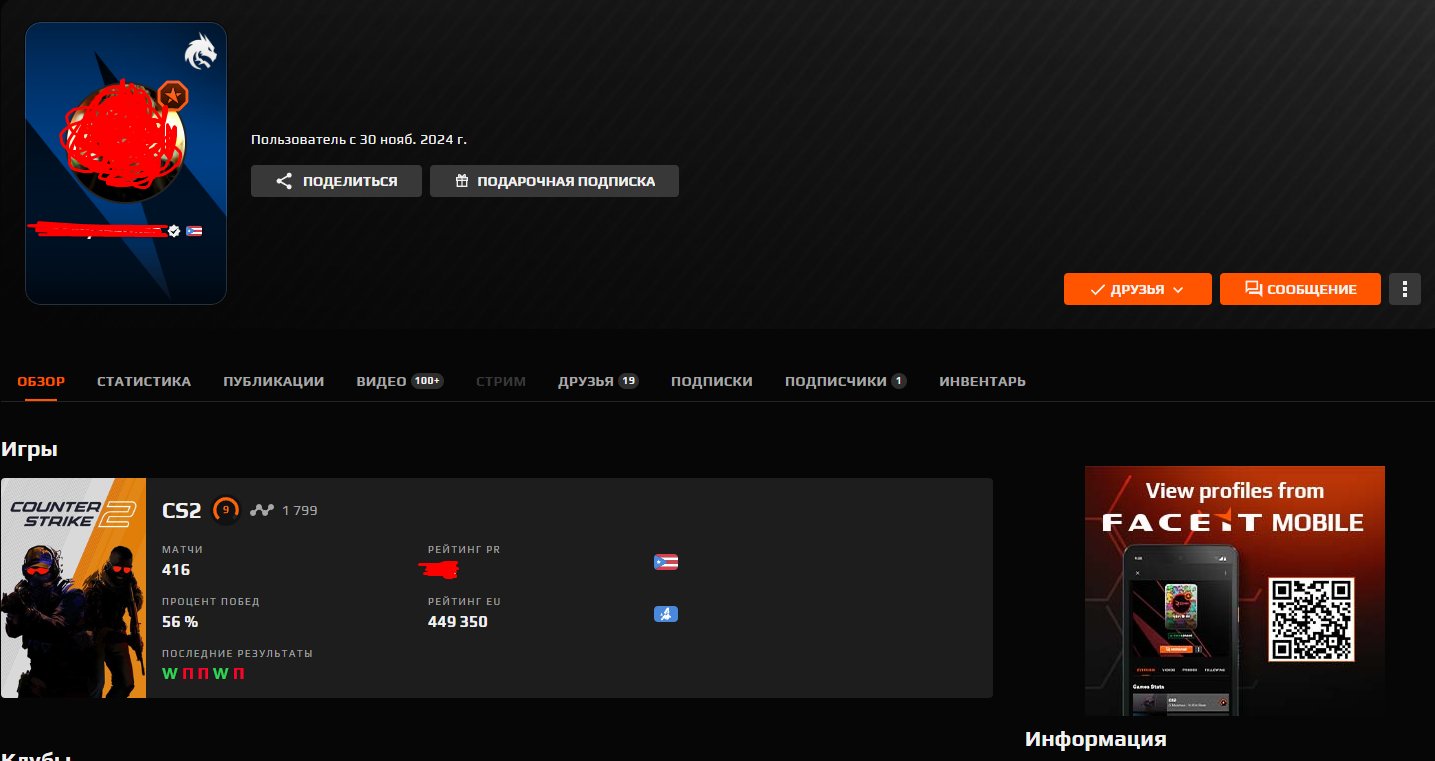
Task: Expand the Друзья friends dropdown button
Action: pos(1137,289)
